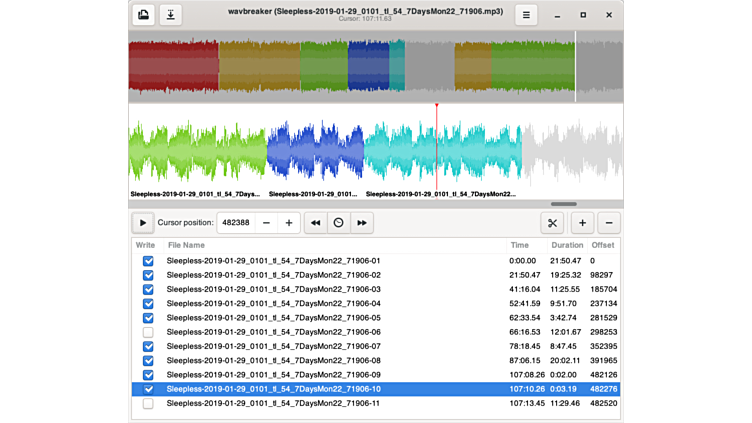
Task: Add a break with the plus button
Action: point(584,223)
